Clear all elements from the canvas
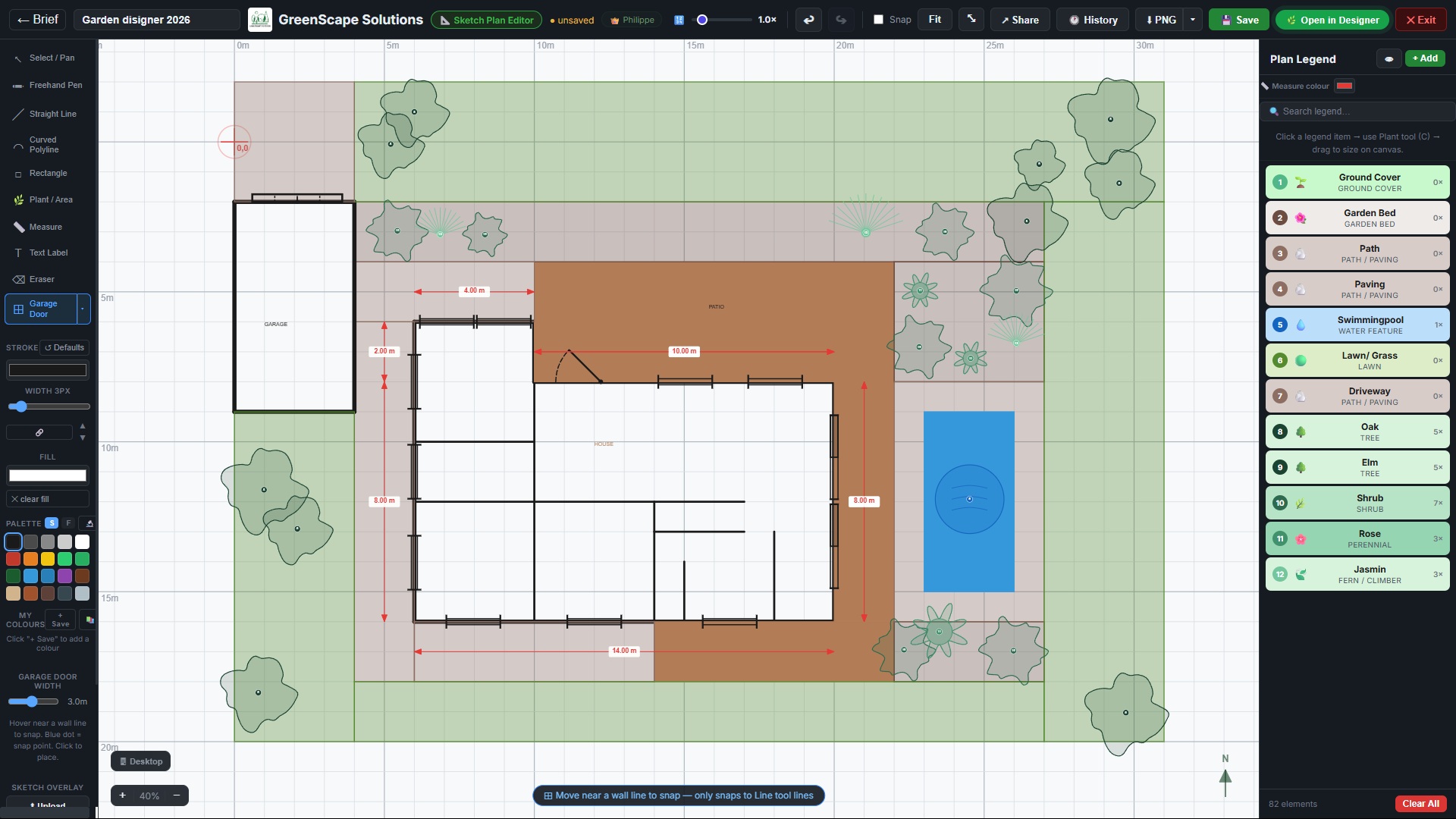Screen dimensions: 1456x819 pos(1420,804)
